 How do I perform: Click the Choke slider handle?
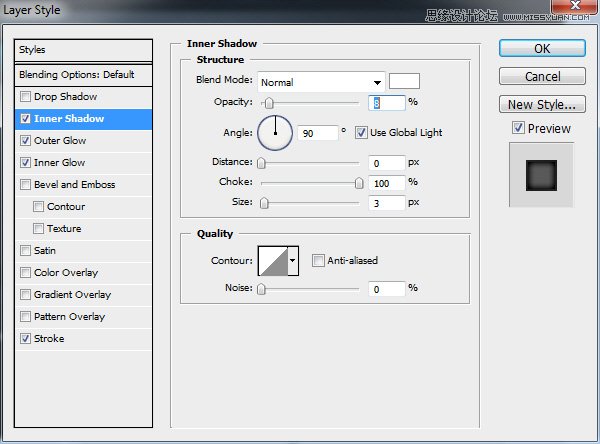pyautogui.click(x=359, y=183)
